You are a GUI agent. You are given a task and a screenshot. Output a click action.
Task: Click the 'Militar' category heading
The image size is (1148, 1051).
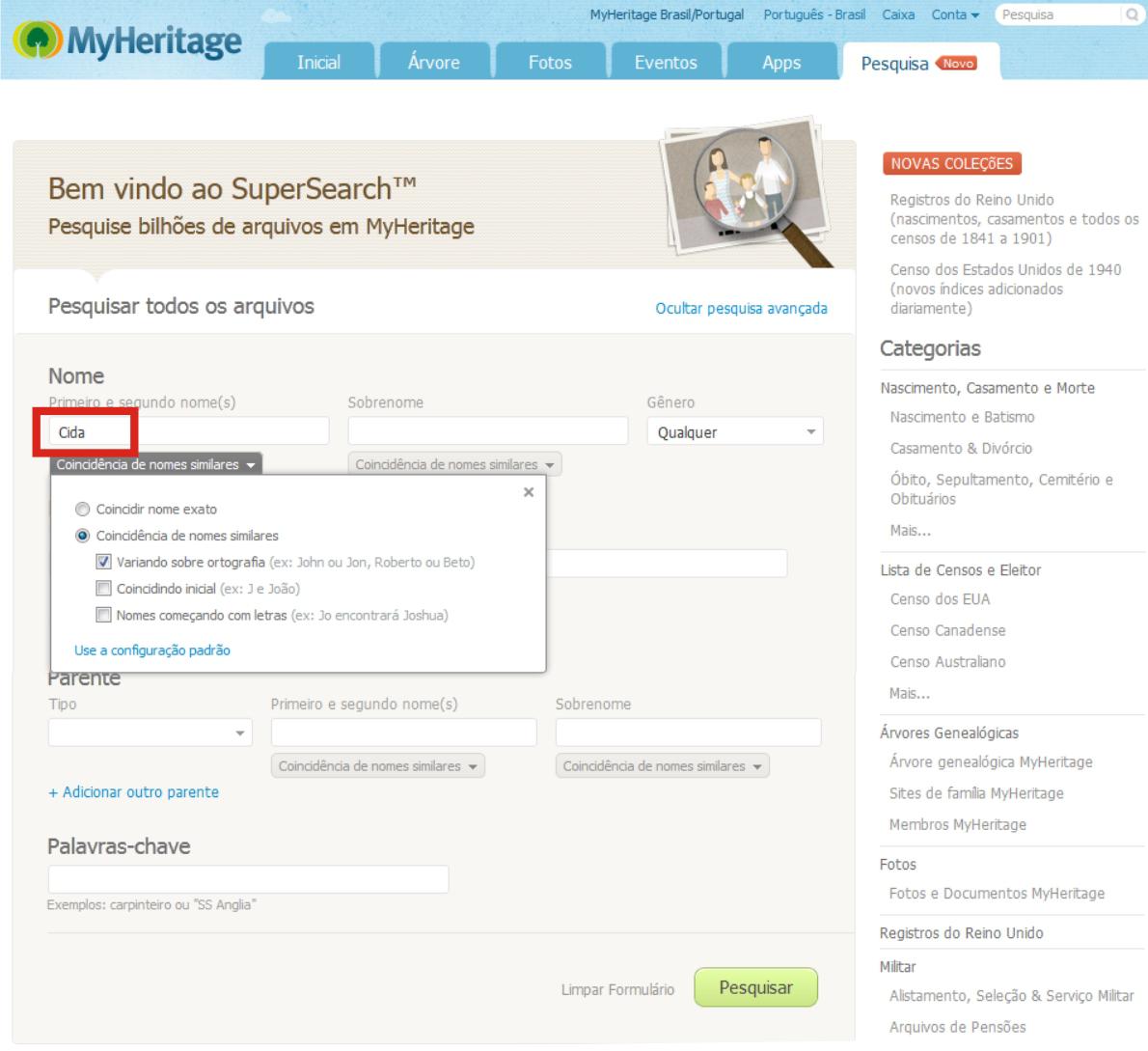pos(897,967)
